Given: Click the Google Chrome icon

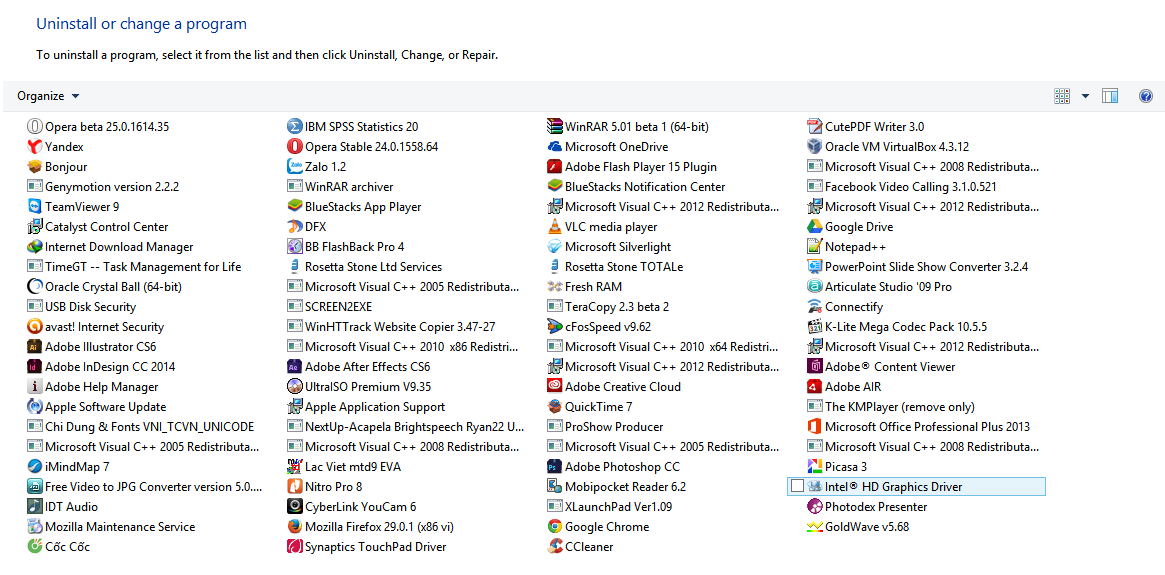Looking at the screenshot, I should coord(554,527).
